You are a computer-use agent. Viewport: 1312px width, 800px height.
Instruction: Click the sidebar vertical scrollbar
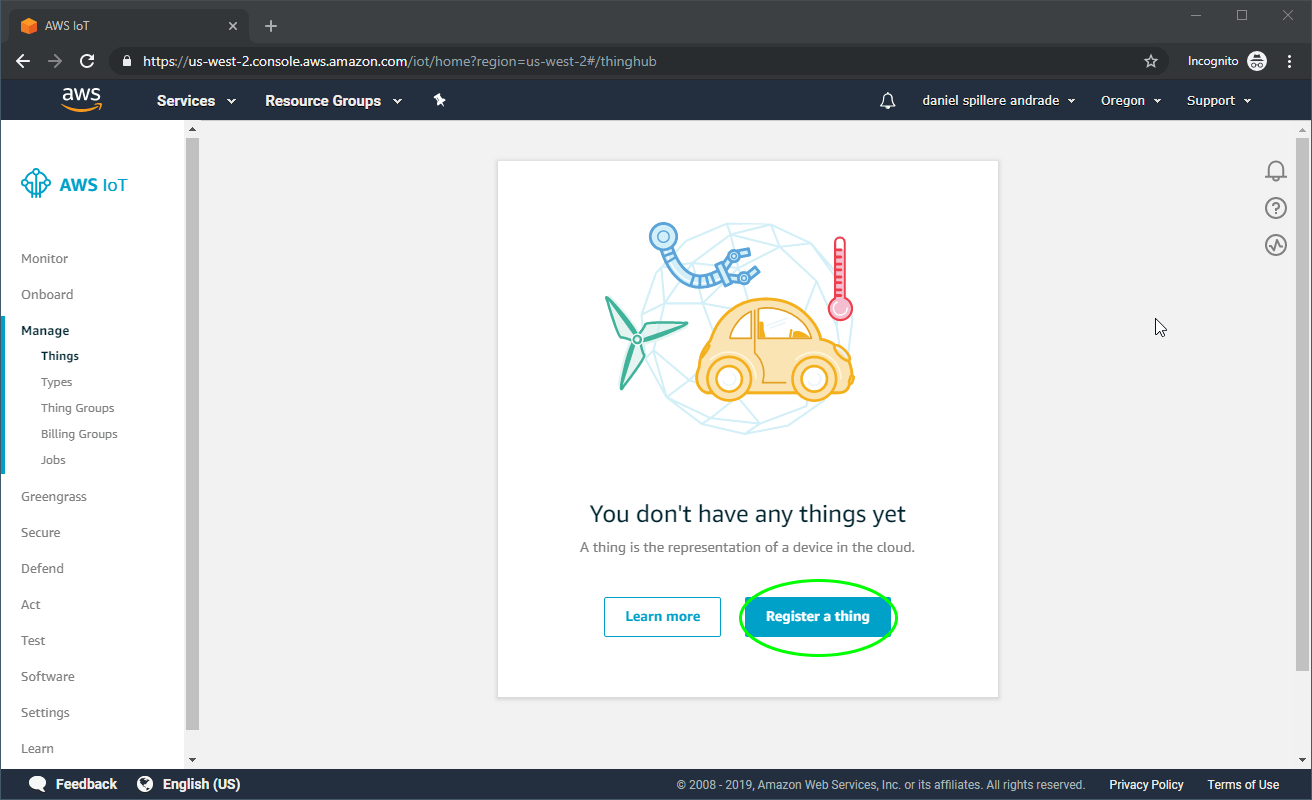point(192,430)
